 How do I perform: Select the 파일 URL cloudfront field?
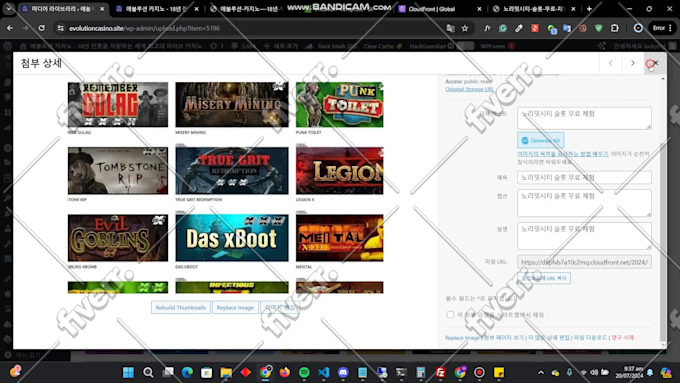point(584,262)
